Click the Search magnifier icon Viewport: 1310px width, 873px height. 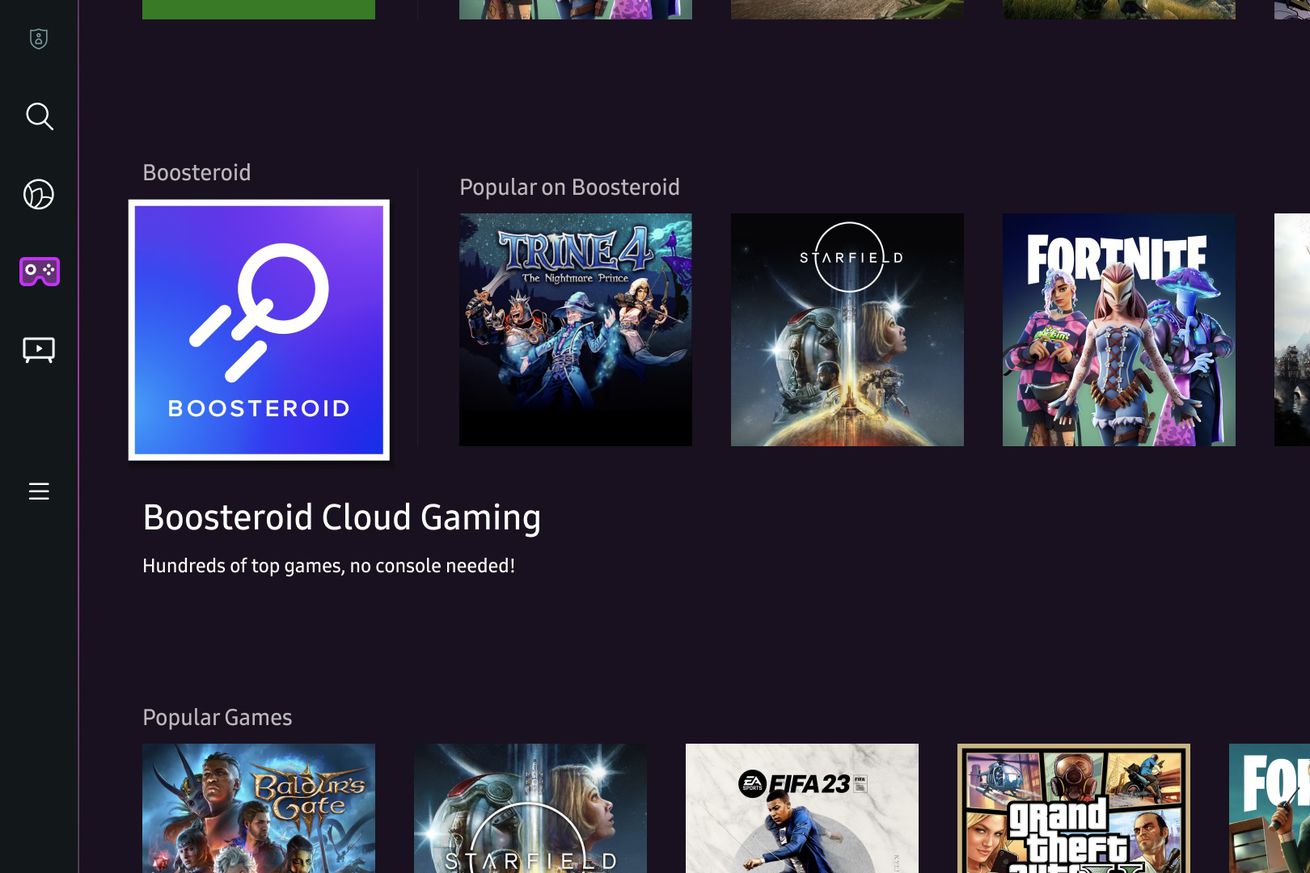pos(39,116)
